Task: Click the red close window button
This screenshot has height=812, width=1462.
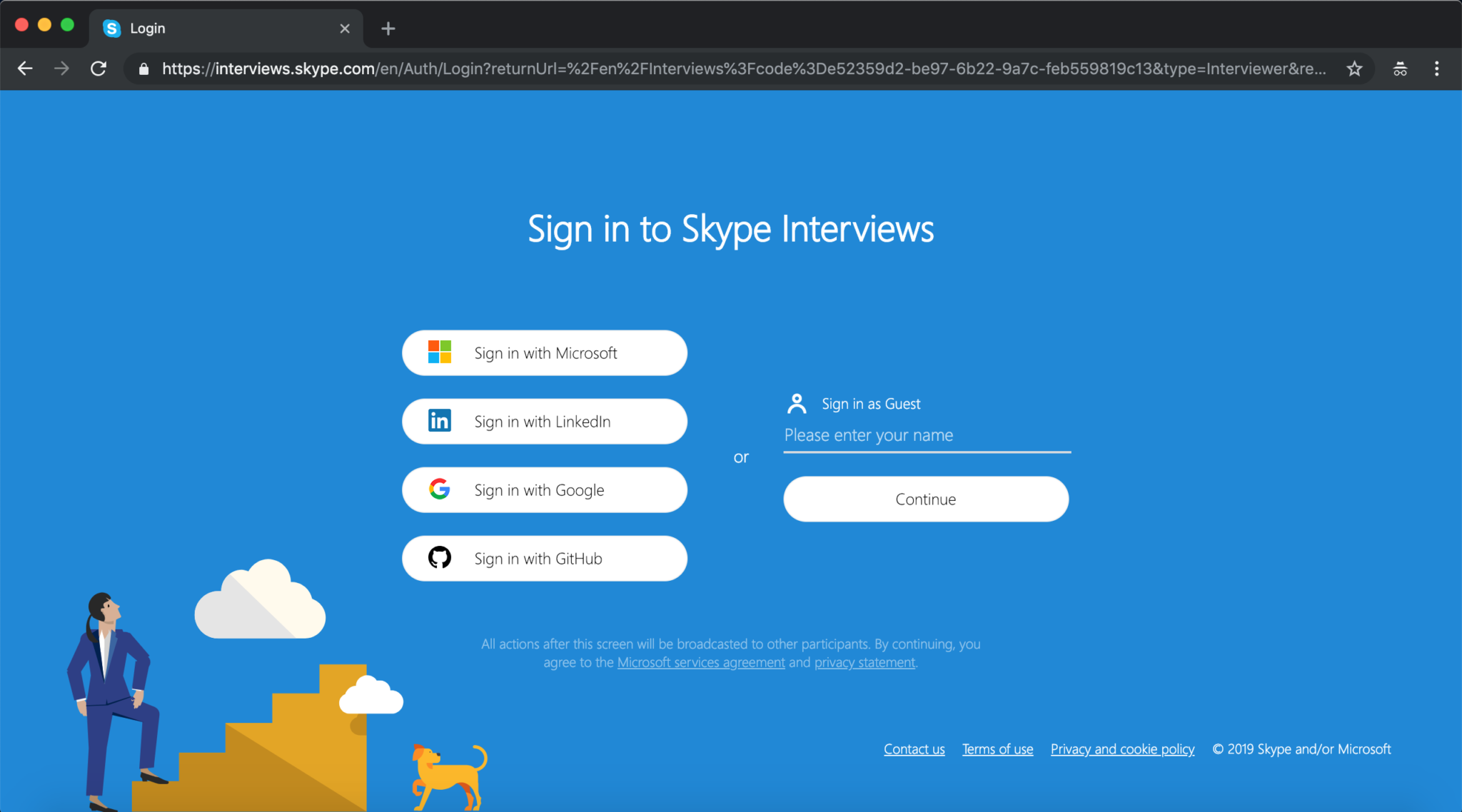Action: coord(21,25)
